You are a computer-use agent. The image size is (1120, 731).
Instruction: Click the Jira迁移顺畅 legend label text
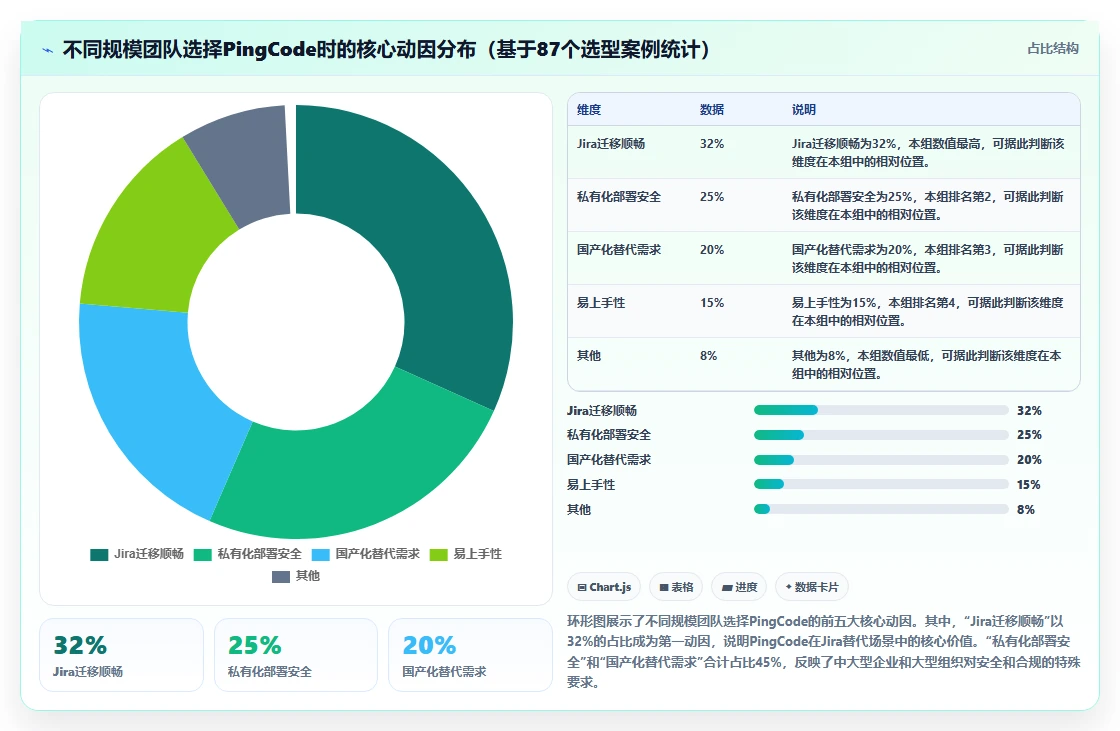[149, 554]
